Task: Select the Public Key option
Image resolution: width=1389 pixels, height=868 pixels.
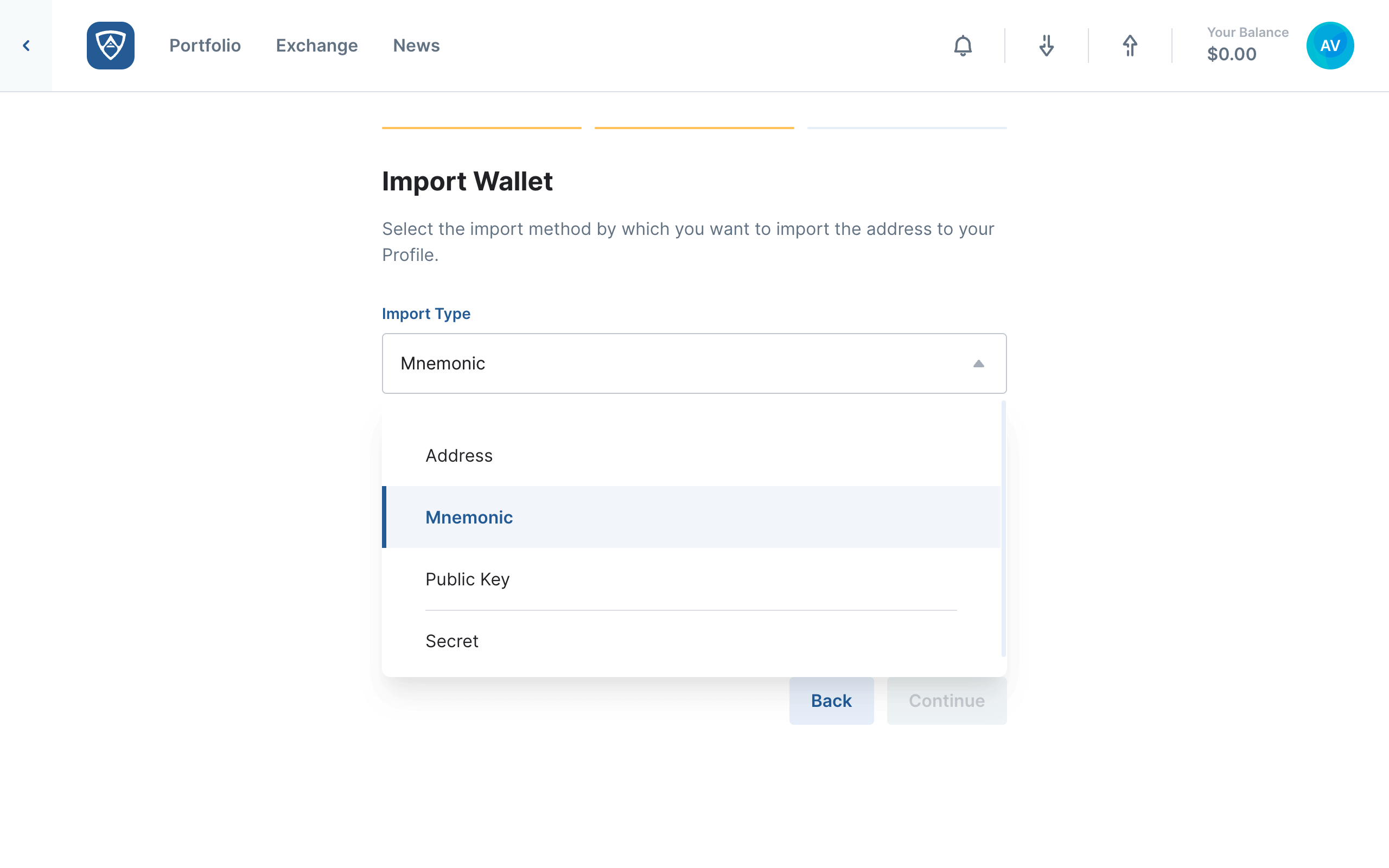Action: [691, 579]
